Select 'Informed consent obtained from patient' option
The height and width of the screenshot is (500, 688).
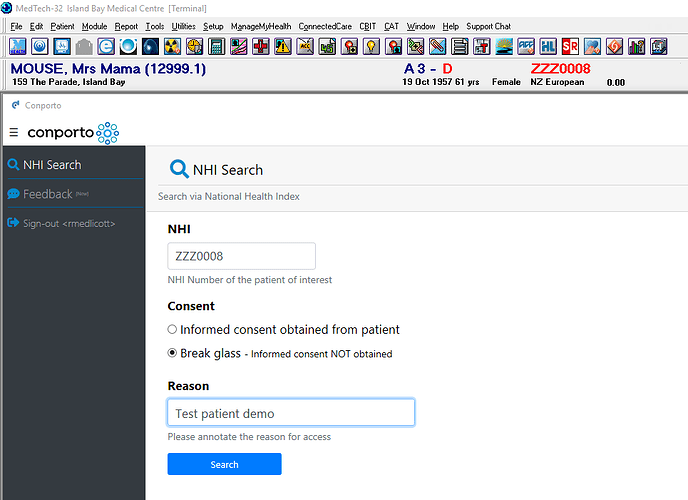tap(172, 329)
